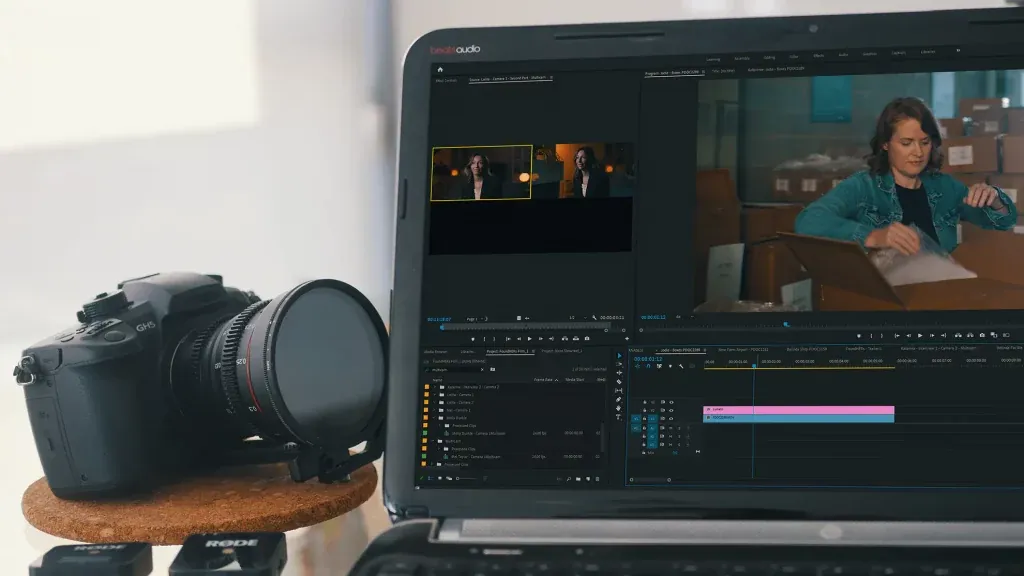The image size is (1024, 576).
Task: Select the Slip tool
Action: click(x=618, y=391)
